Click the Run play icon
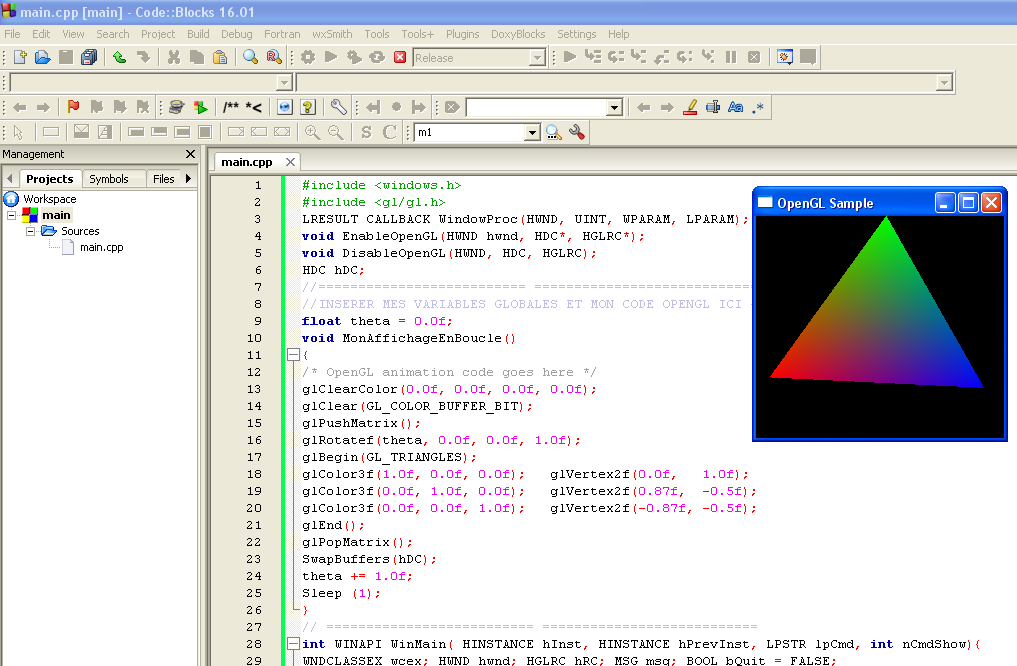The image size is (1017, 666). [331, 57]
